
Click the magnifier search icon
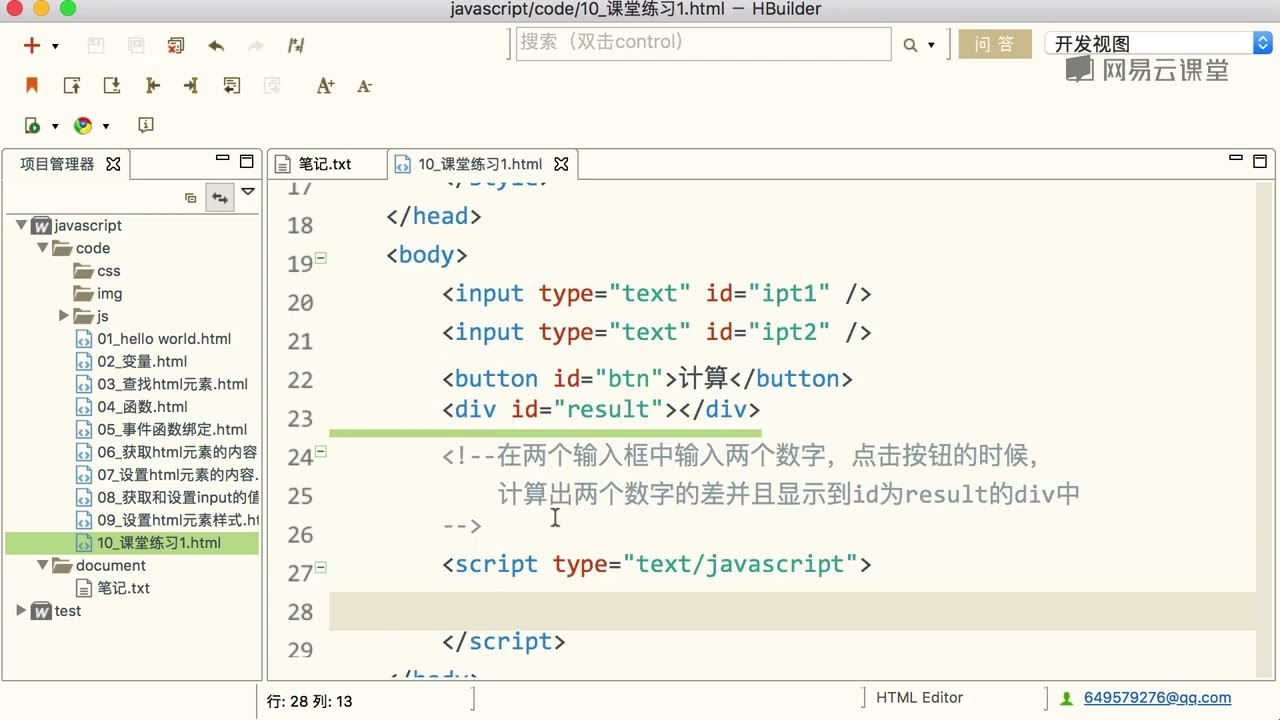coord(910,45)
